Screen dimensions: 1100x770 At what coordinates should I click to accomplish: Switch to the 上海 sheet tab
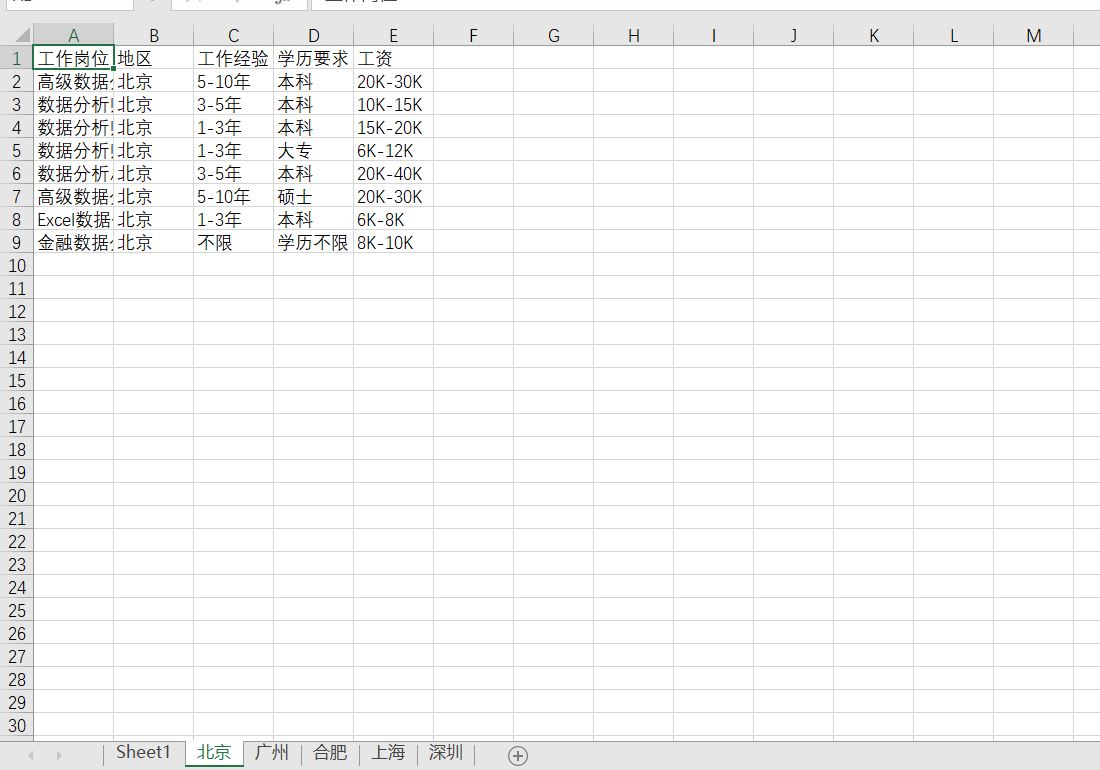(x=388, y=752)
